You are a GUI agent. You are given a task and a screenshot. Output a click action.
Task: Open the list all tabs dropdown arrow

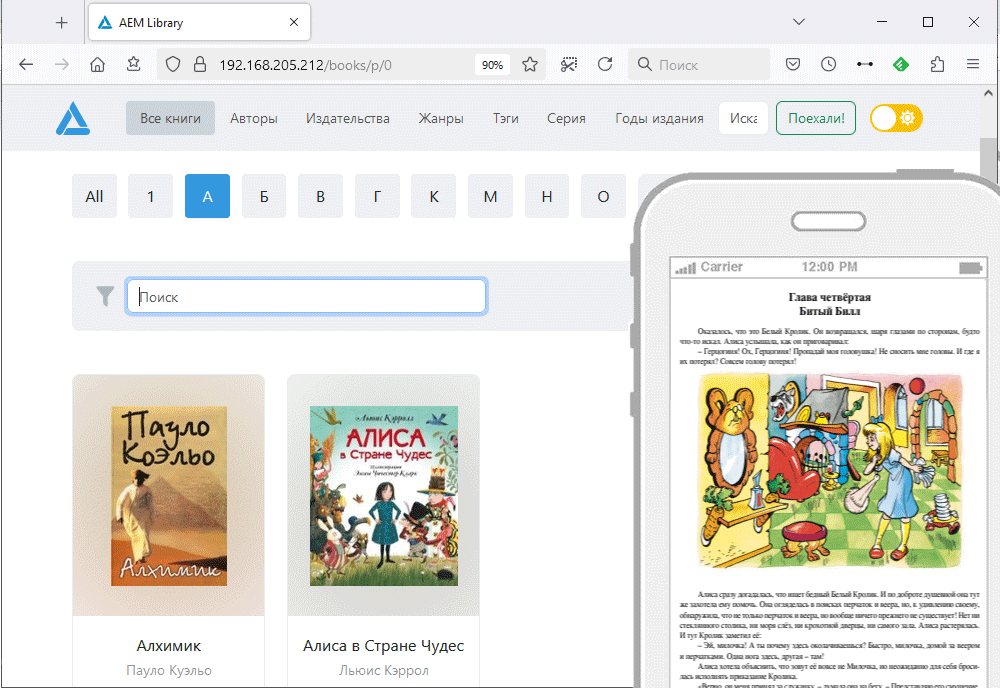798,22
